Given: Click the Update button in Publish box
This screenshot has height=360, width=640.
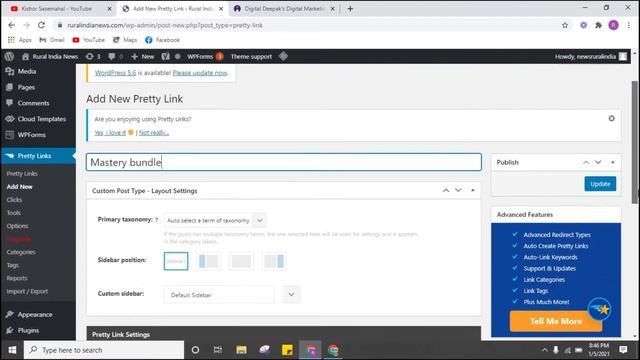Looking at the screenshot, I should tap(600, 184).
